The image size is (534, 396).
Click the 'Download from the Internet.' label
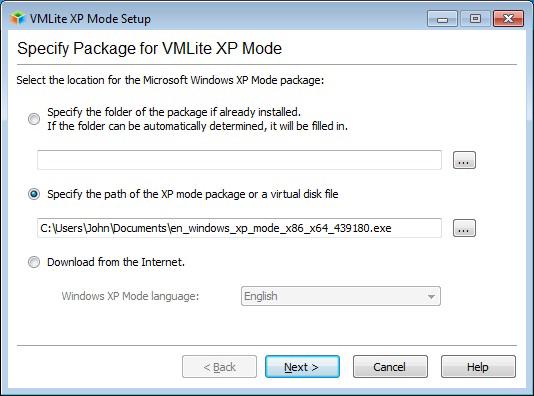click(x=116, y=262)
